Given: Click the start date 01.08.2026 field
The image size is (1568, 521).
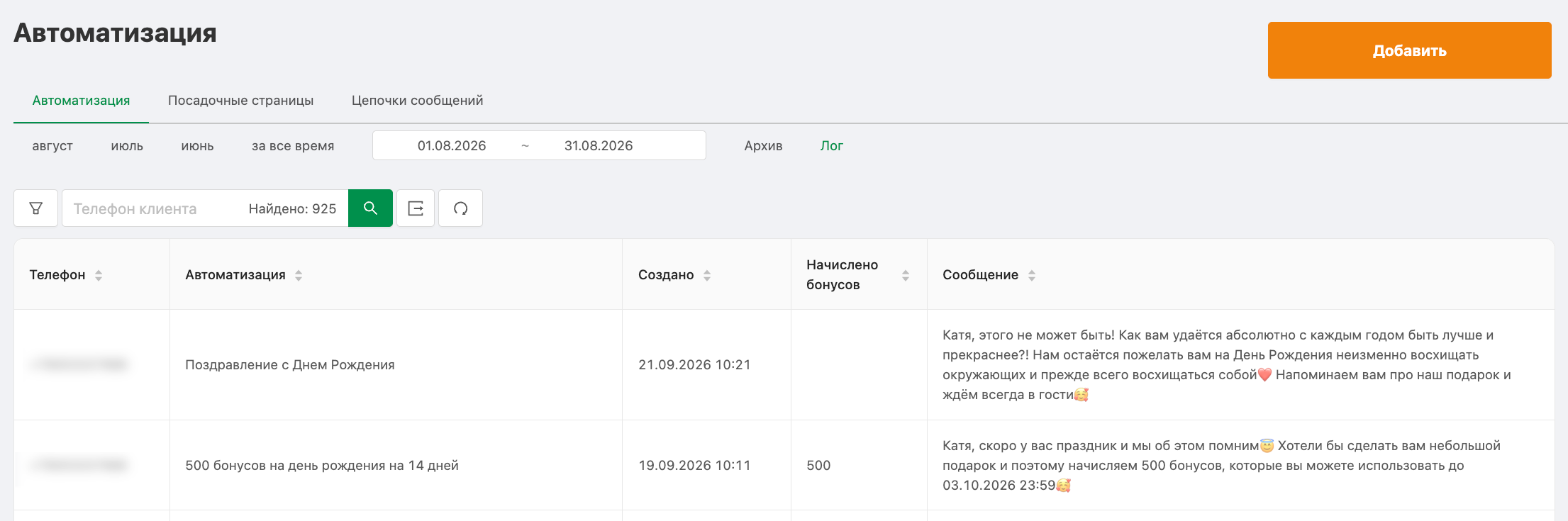Looking at the screenshot, I should (x=452, y=146).
